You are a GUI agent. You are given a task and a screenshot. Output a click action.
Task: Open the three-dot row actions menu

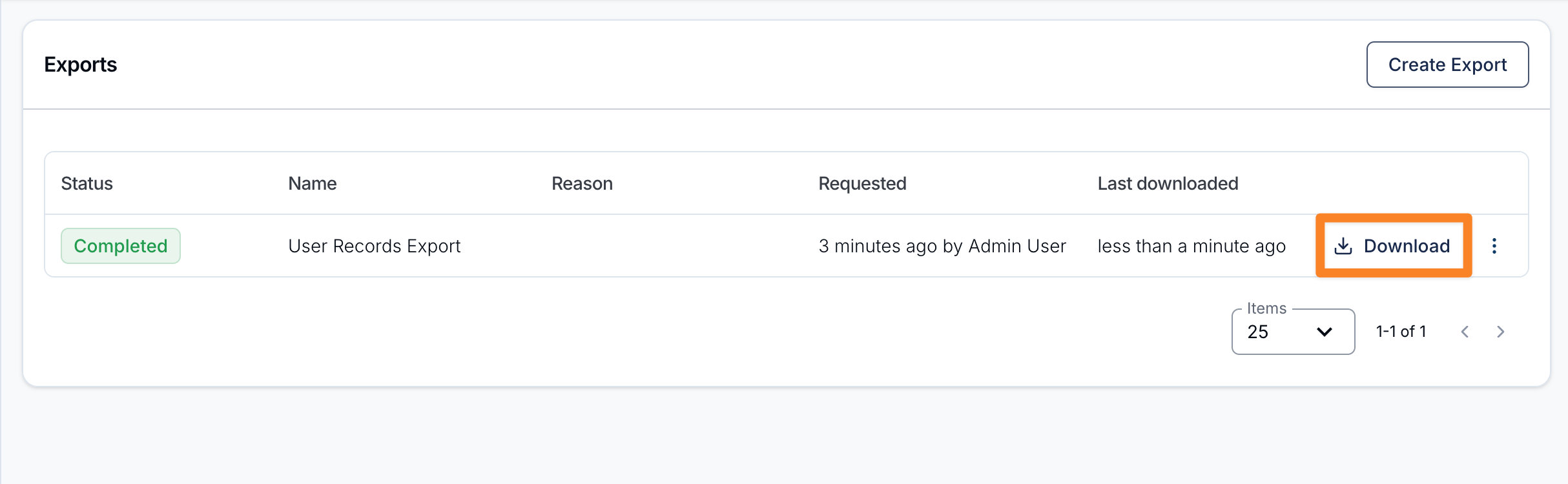coord(1494,246)
